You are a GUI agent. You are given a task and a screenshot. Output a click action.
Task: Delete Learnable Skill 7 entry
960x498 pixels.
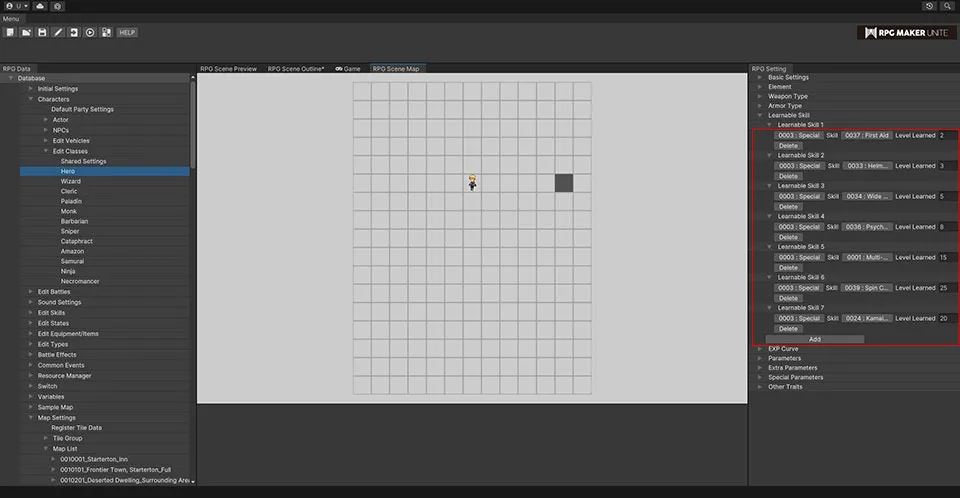point(788,329)
